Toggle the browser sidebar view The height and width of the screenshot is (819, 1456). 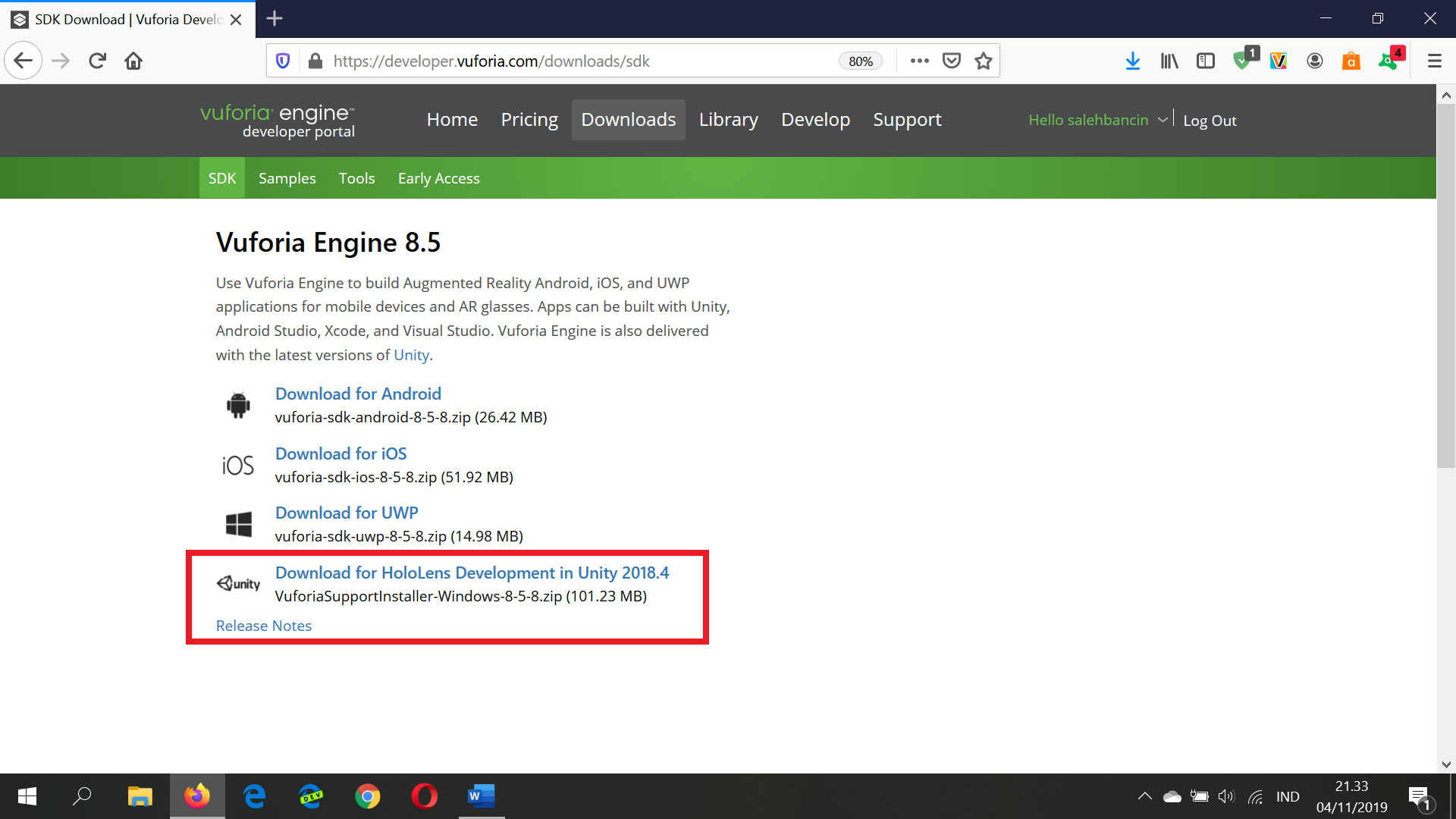(1206, 61)
